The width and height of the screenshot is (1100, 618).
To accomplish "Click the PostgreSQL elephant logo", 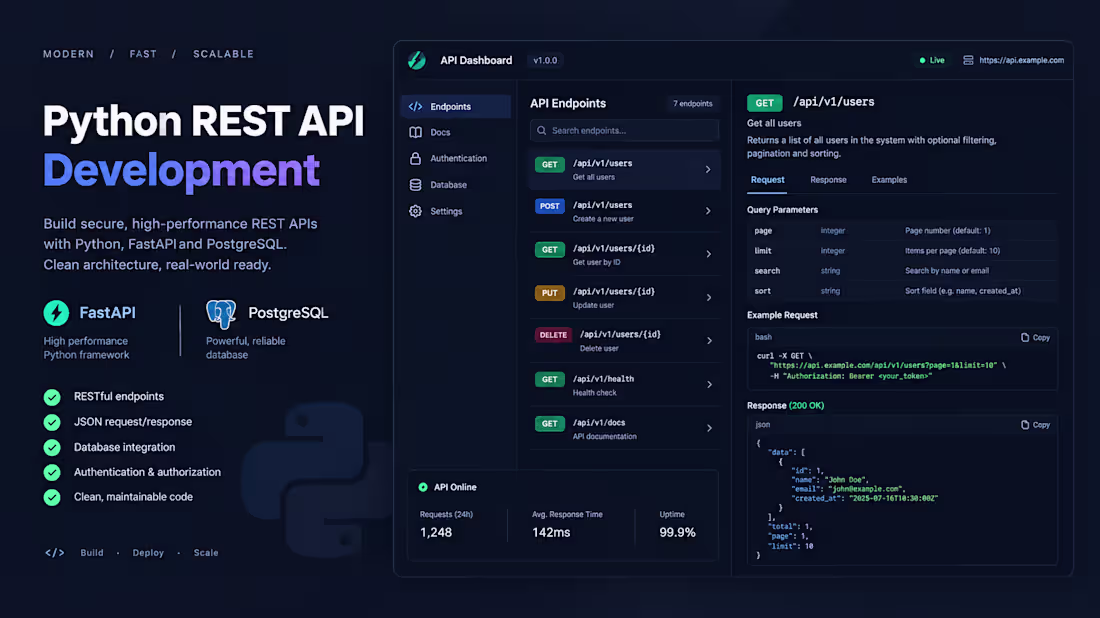I will (221, 314).
